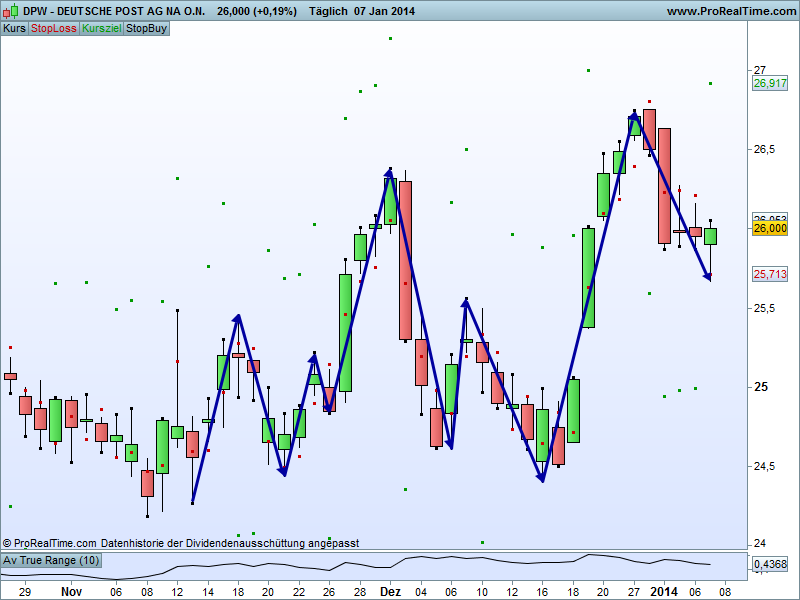This screenshot has width=800, height=600.
Task: Click the last green candle at 07 Jan
Action: point(711,237)
